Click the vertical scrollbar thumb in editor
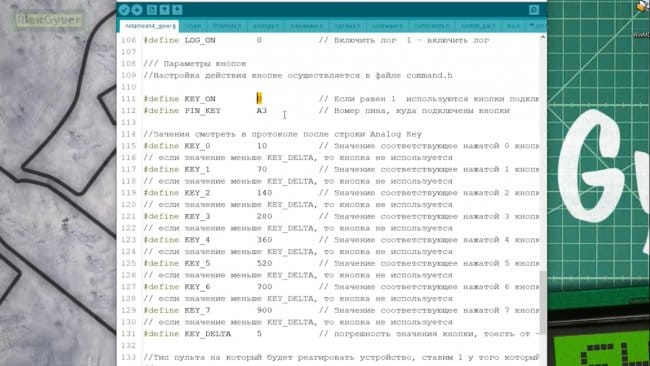This screenshot has width=650, height=366. 543,302
